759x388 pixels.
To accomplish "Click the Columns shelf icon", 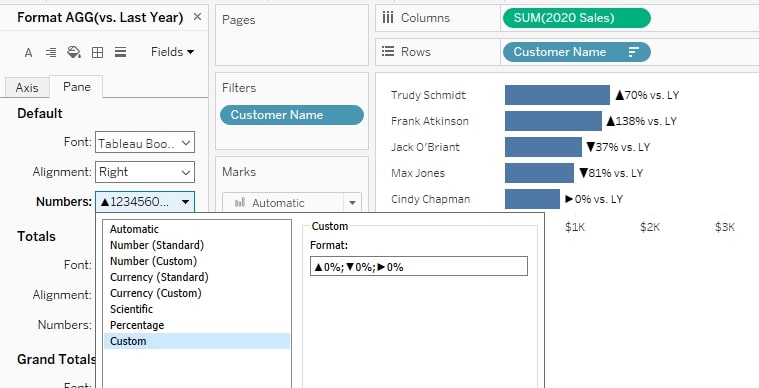I will click(388, 18).
